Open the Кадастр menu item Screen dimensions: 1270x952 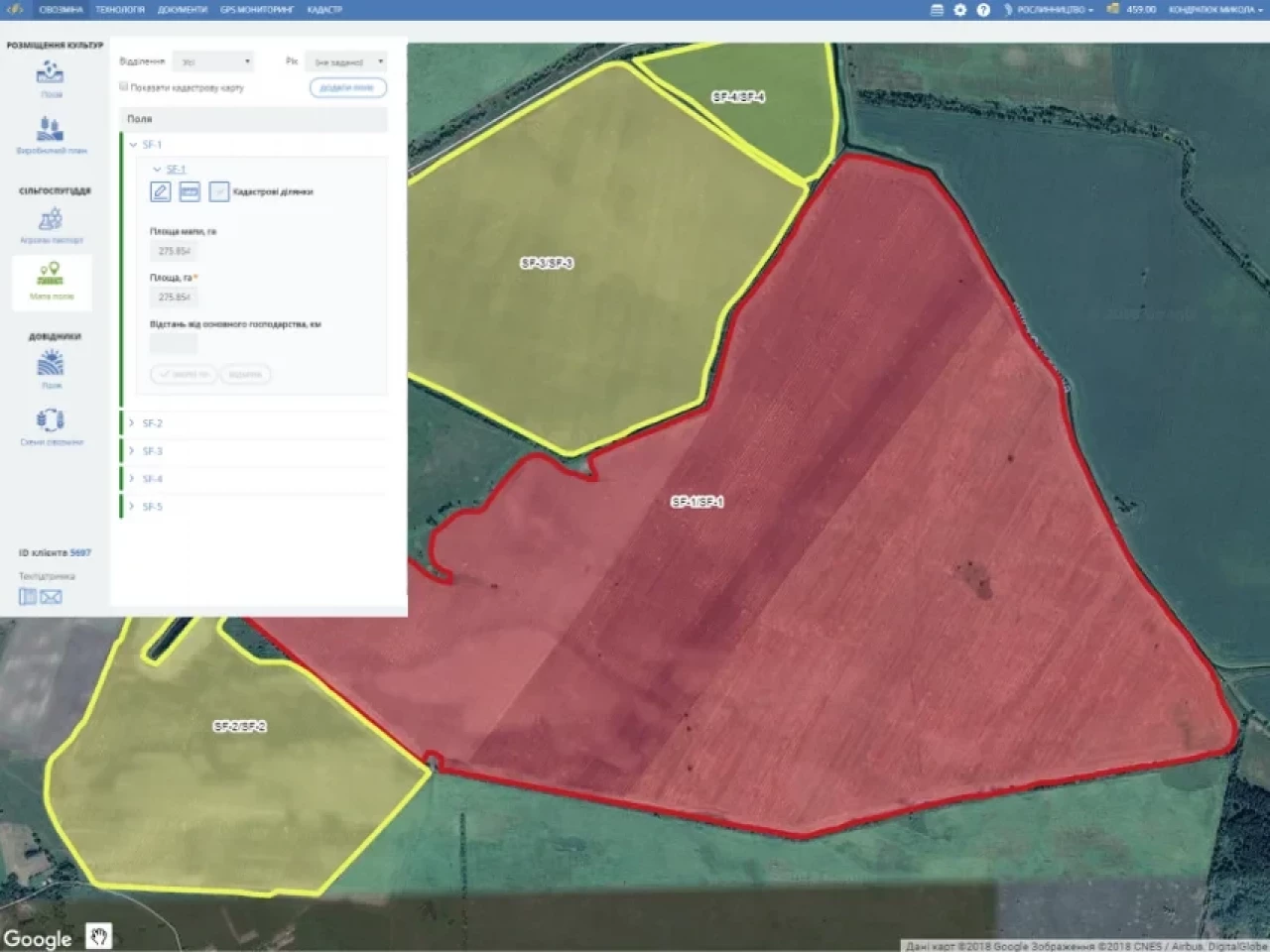[x=324, y=10]
